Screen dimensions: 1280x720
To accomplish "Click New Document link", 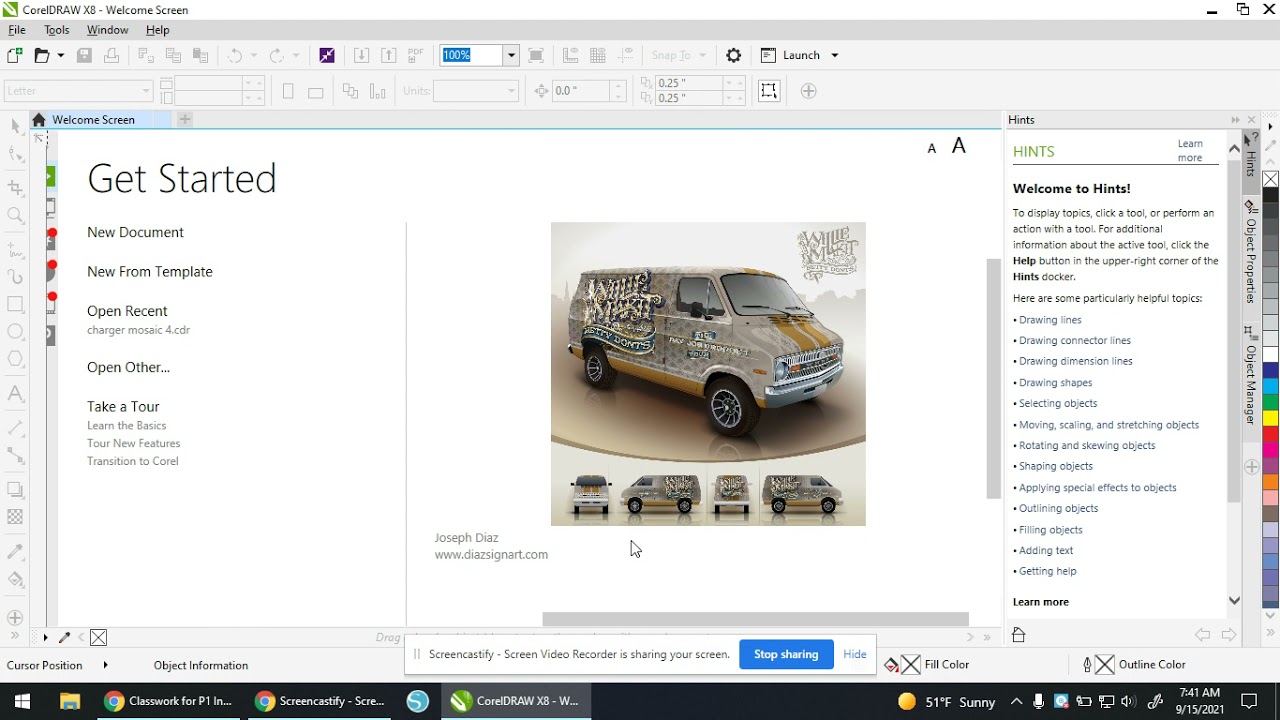I will pos(135,232).
